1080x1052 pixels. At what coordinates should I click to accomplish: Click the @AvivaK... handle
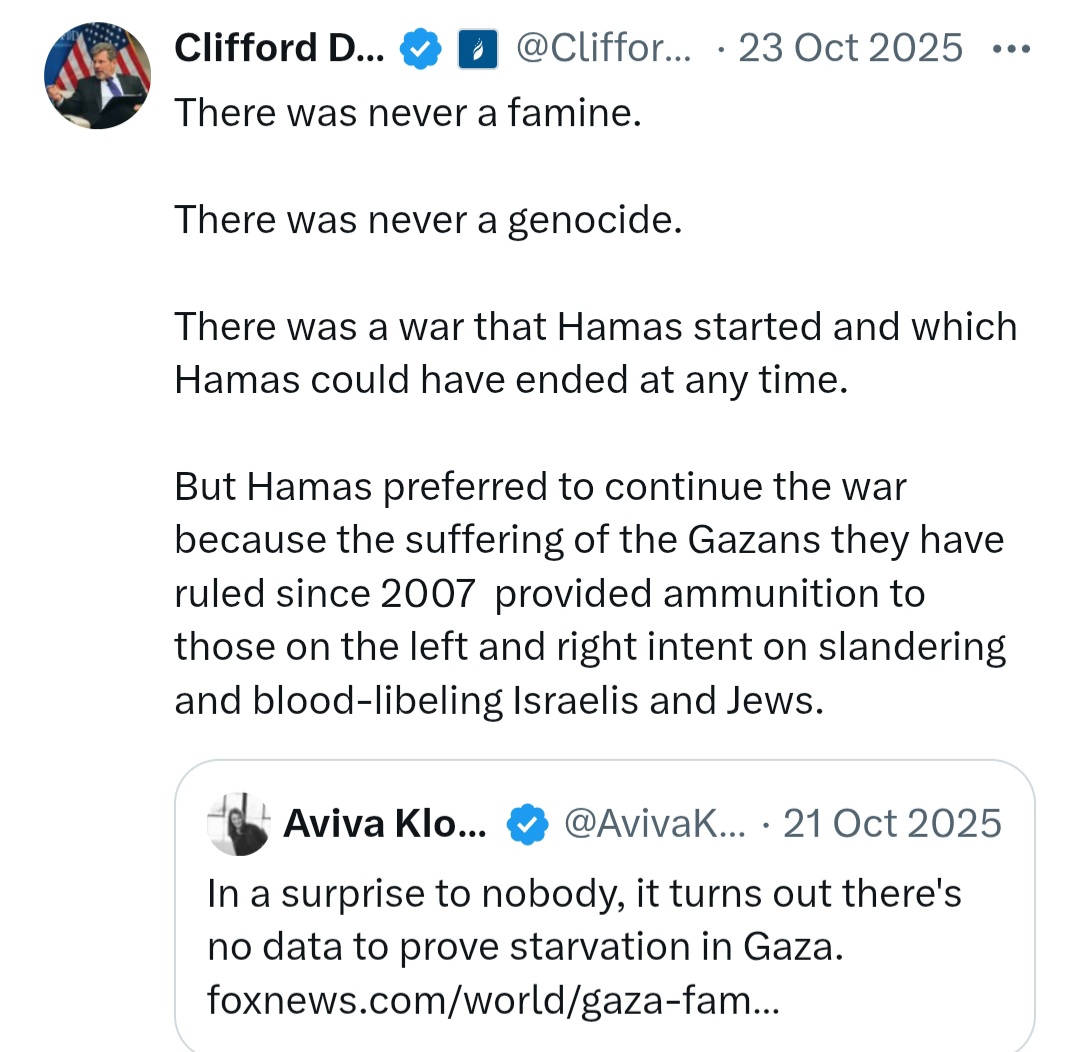(655, 824)
